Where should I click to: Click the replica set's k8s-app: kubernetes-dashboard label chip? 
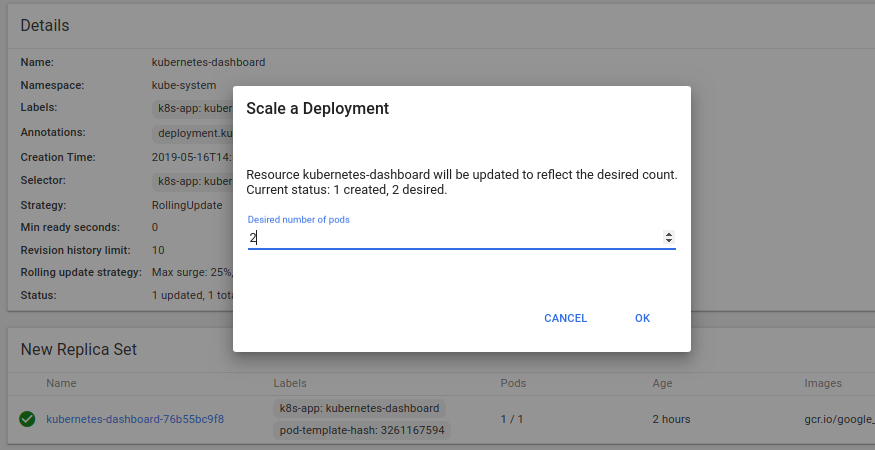pos(360,408)
